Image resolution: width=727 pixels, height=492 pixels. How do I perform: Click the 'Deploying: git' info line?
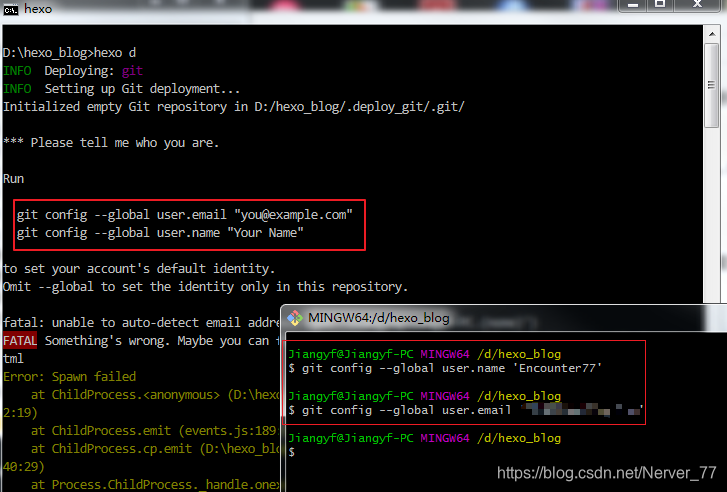[73, 71]
